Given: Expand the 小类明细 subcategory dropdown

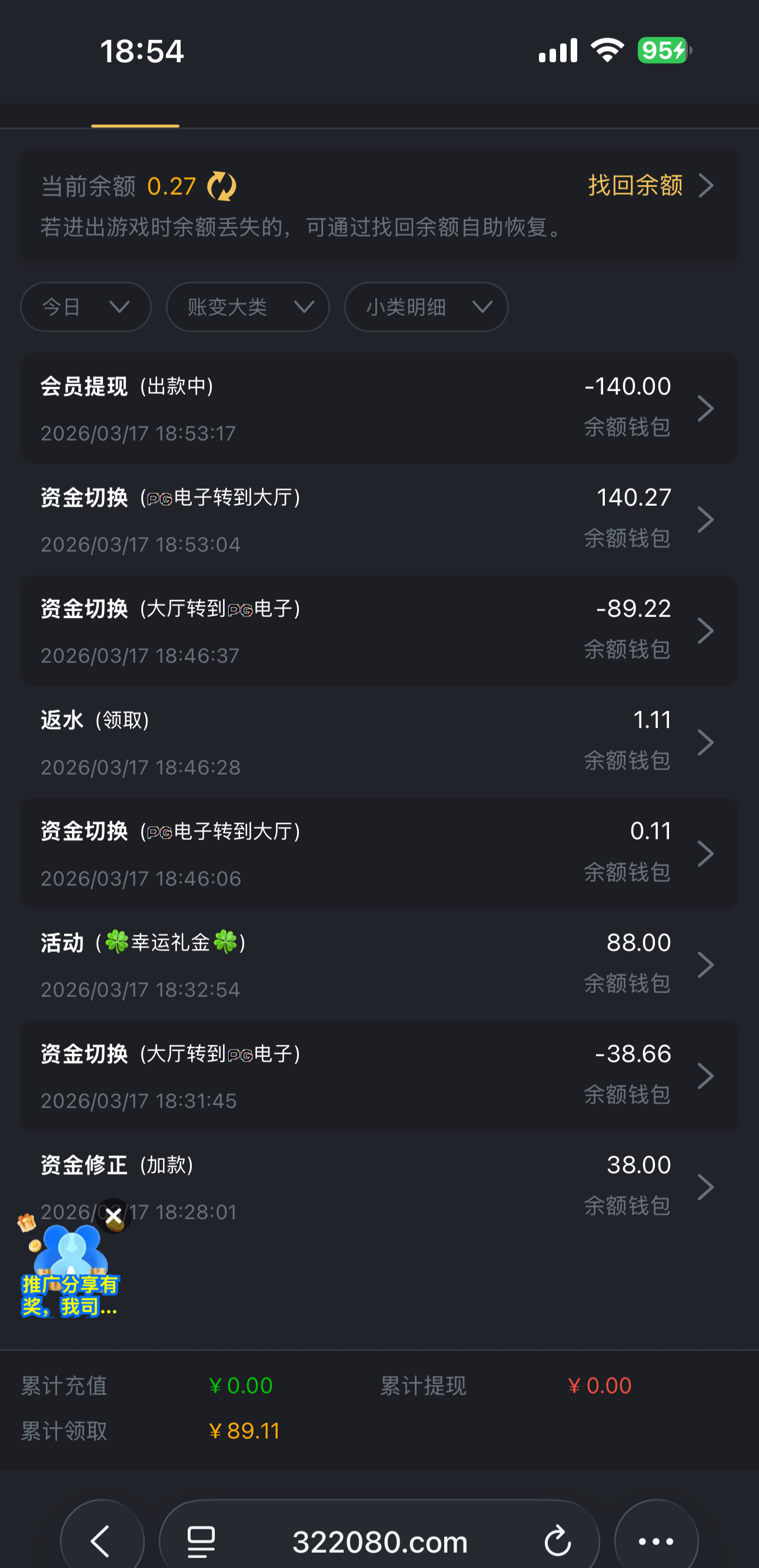Looking at the screenshot, I should [x=427, y=307].
